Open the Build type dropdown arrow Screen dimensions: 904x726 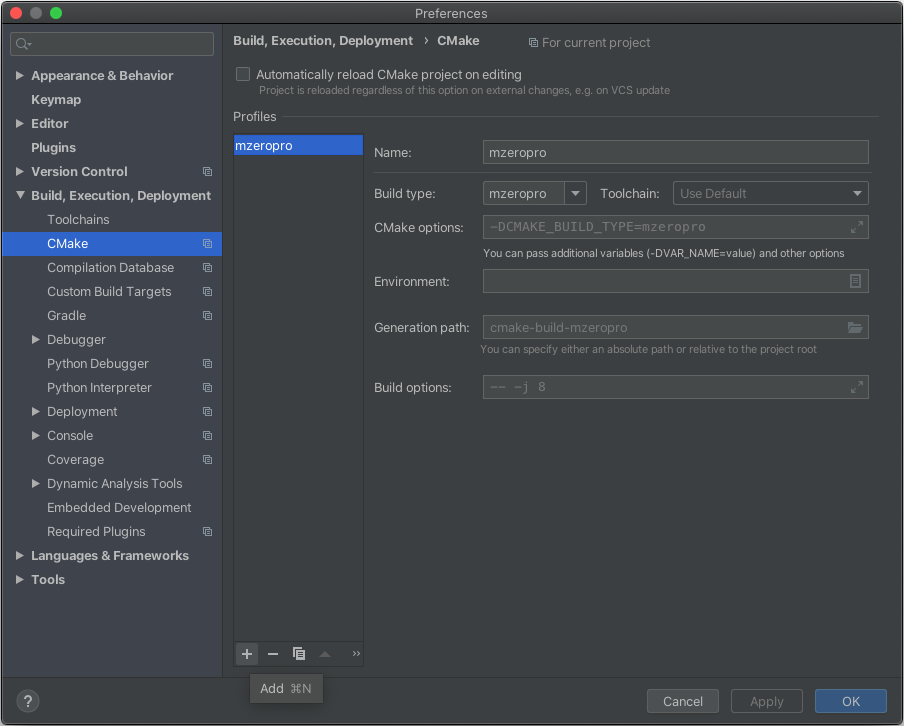(x=575, y=193)
